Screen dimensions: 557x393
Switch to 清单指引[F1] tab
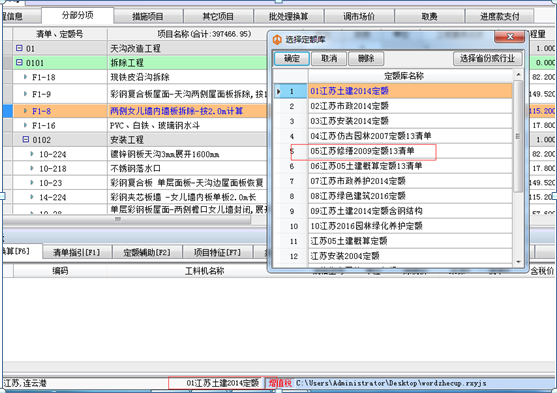click(77, 252)
